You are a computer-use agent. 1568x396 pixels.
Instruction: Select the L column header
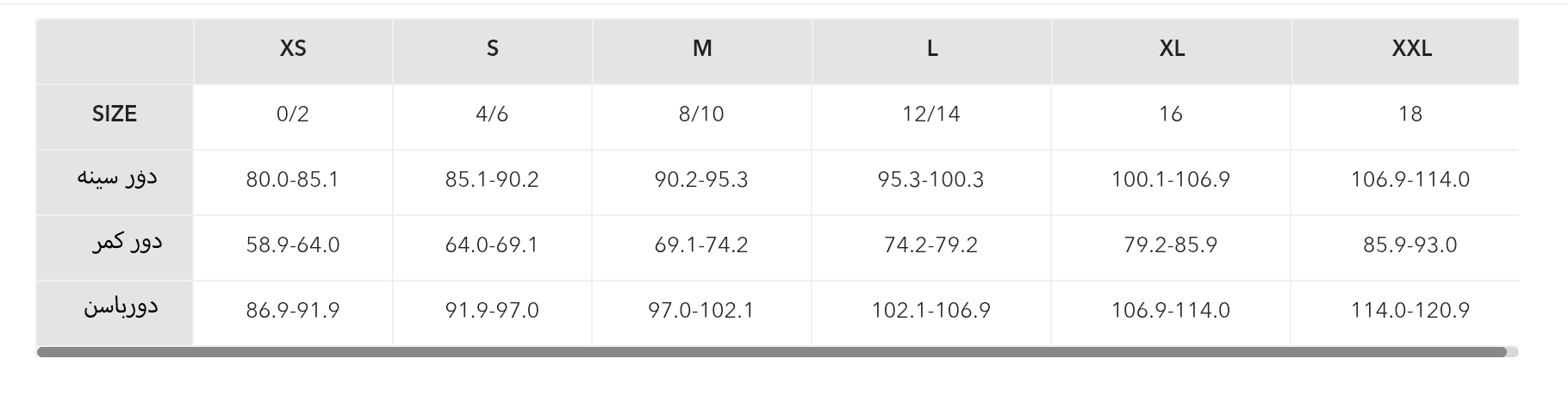[x=931, y=49]
